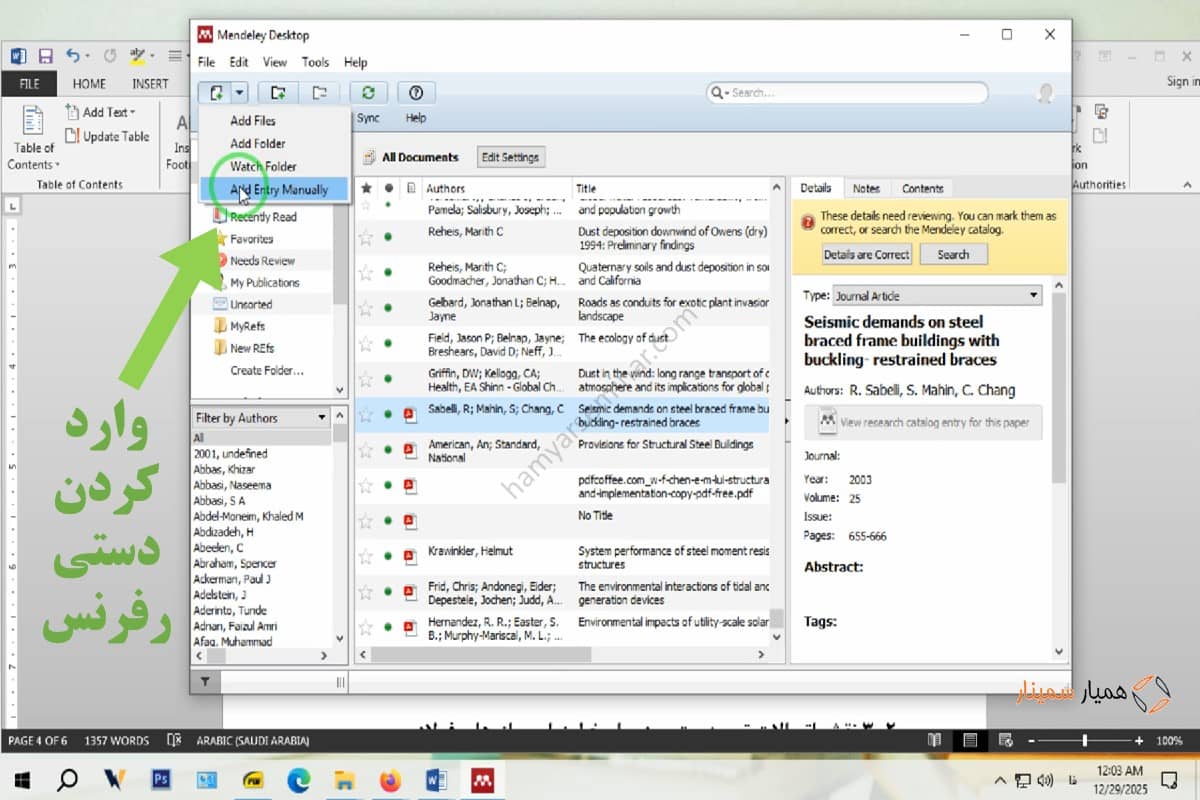Open PDF icon of Sabelli row

click(410, 415)
